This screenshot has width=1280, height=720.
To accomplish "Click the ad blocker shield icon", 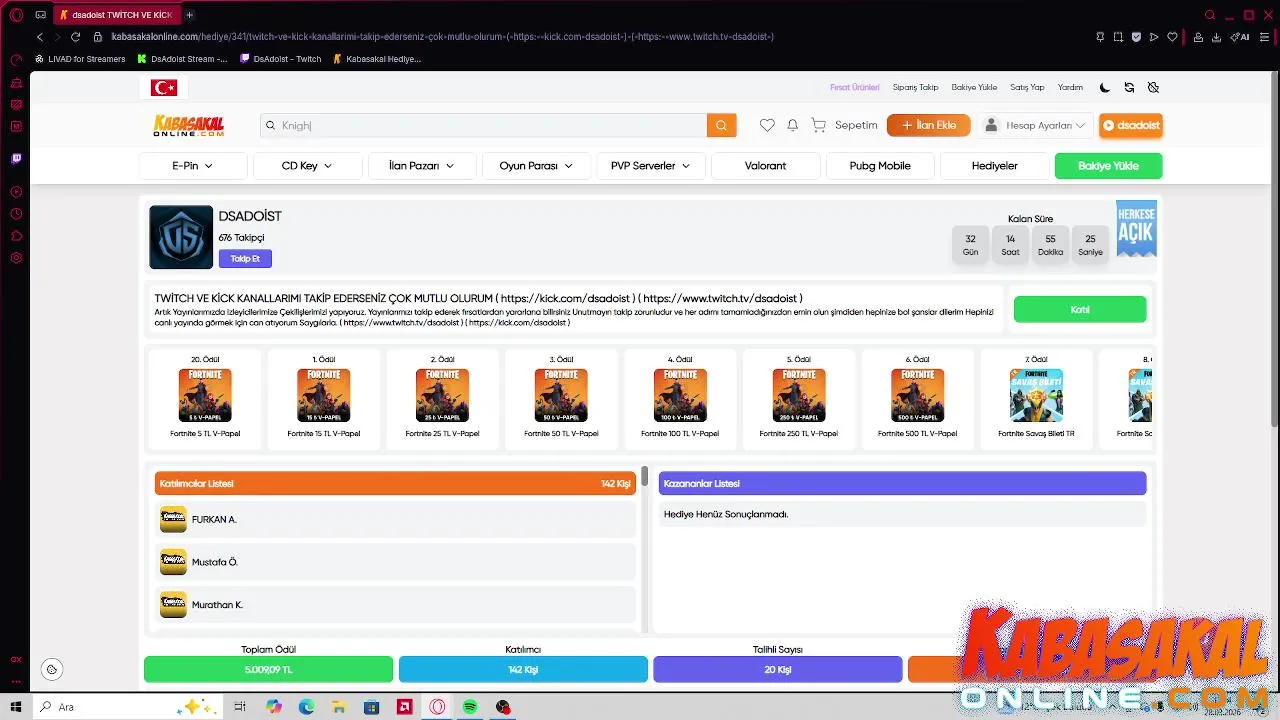I will 1136,37.
